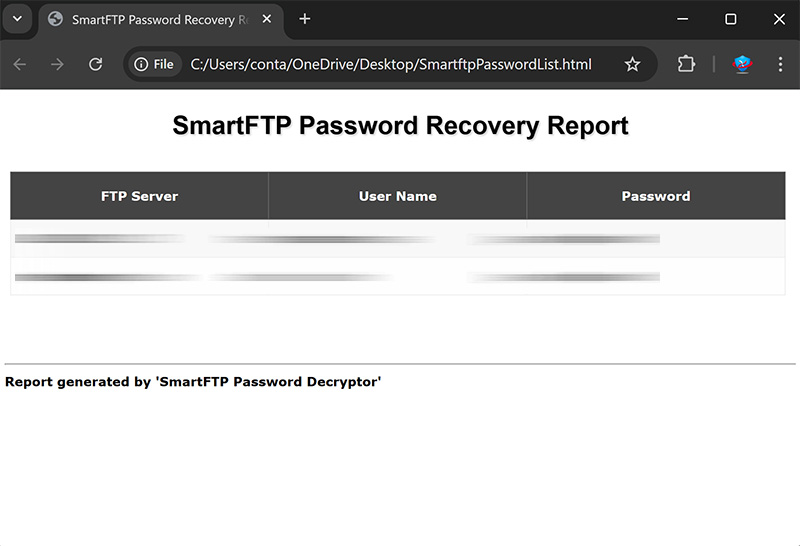Click the File site info icon
Viewport: 800px width, 546px height.
point(154,64)
